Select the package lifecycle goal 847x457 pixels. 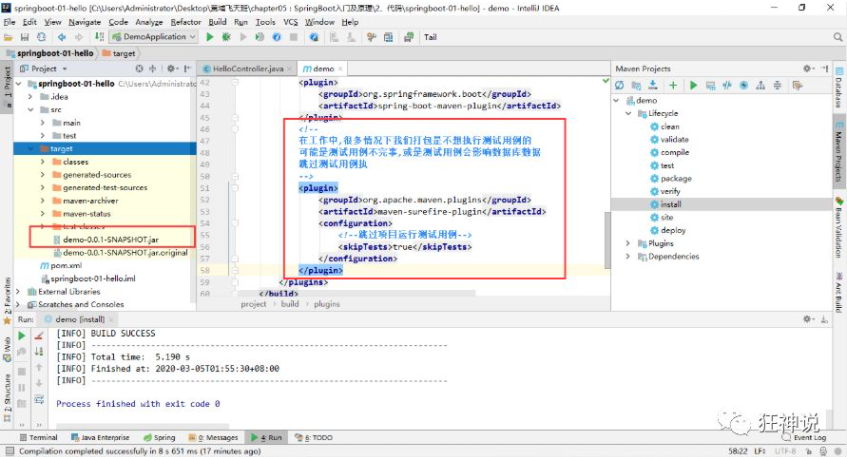(x=676, y=178)
